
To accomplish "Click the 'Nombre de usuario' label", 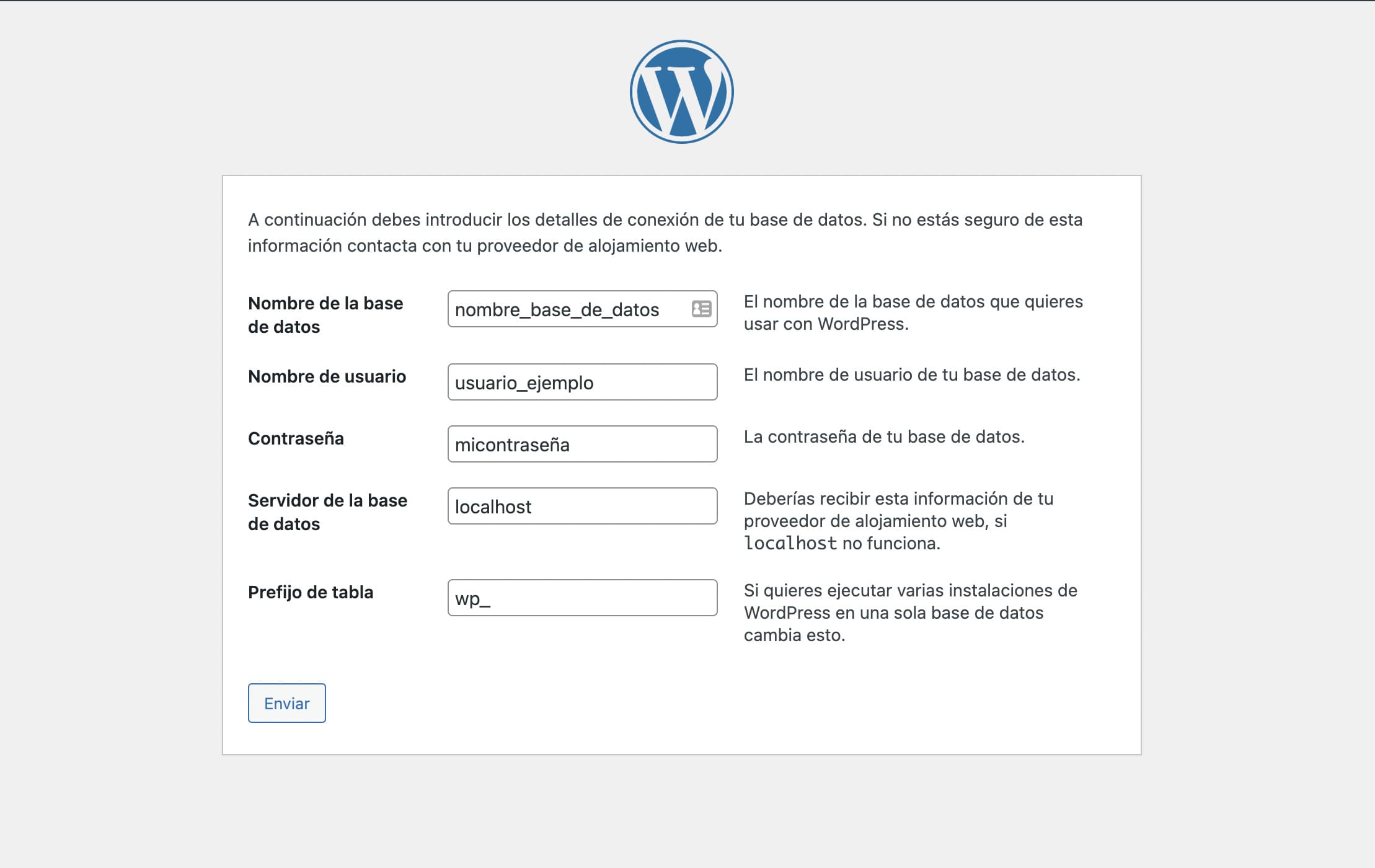I will [x=327, y=376].
